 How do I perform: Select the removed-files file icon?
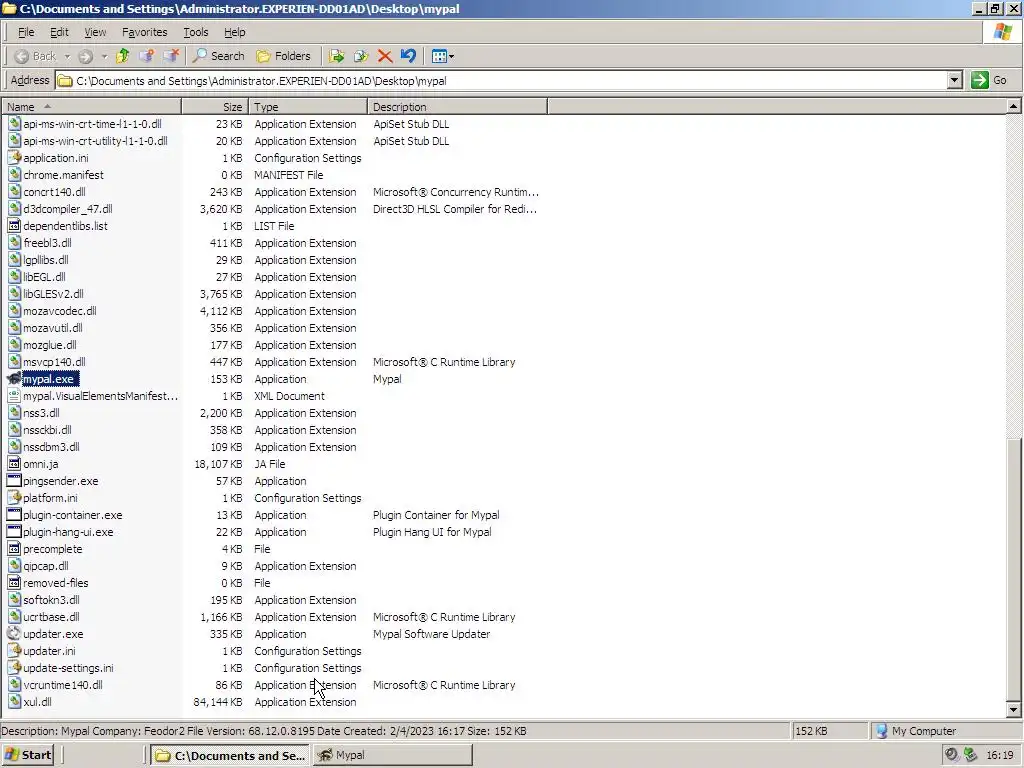click(14, 583)
